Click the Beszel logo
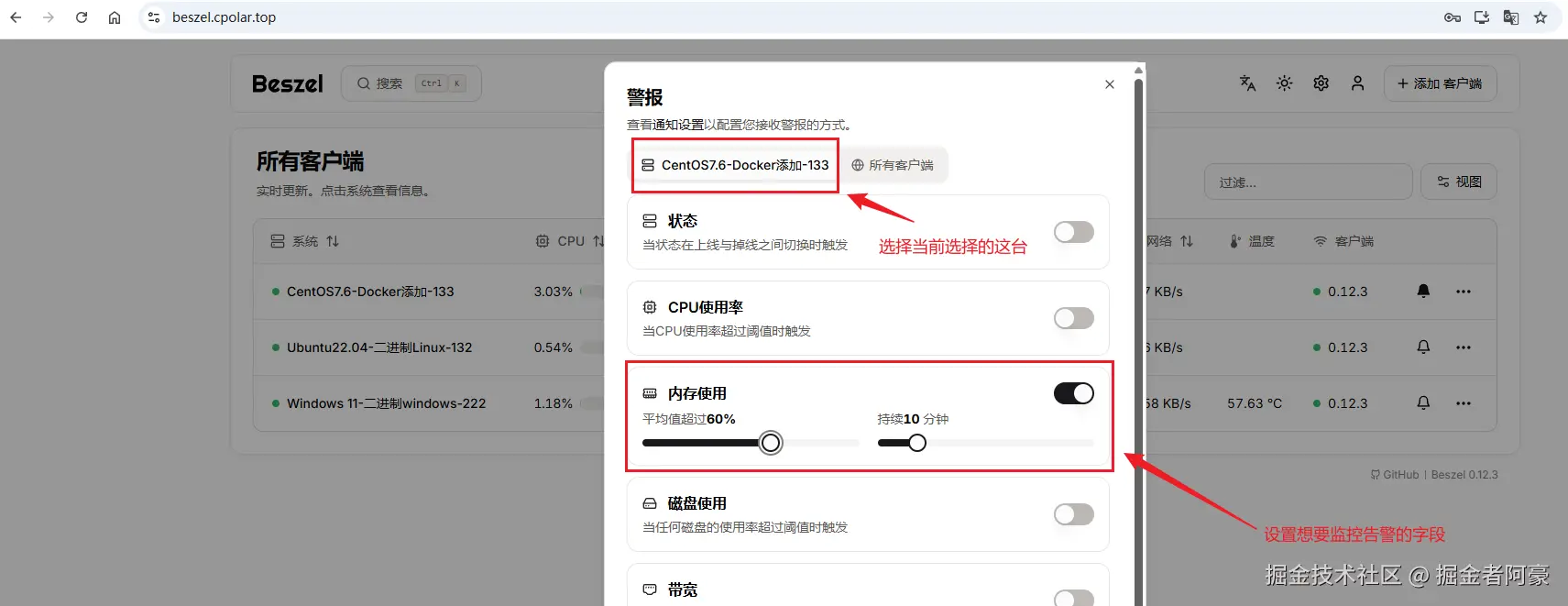The height and width of the screenshot is (606, 1568). pos(288,83)
